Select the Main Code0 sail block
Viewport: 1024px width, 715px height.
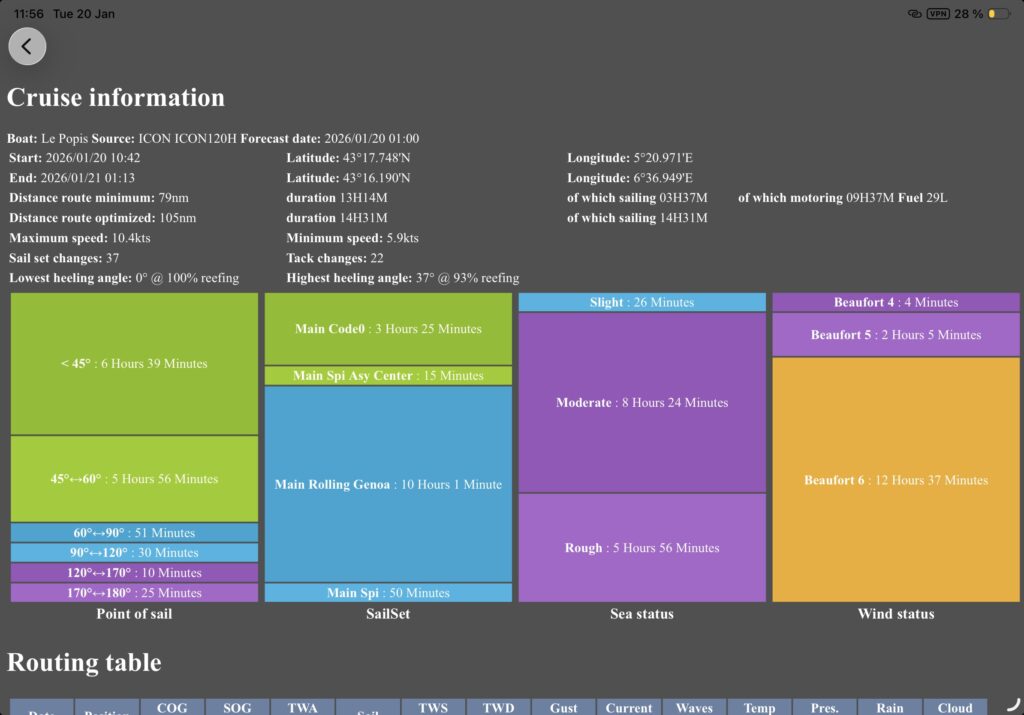pyautogui.click(x=388, y=329)
